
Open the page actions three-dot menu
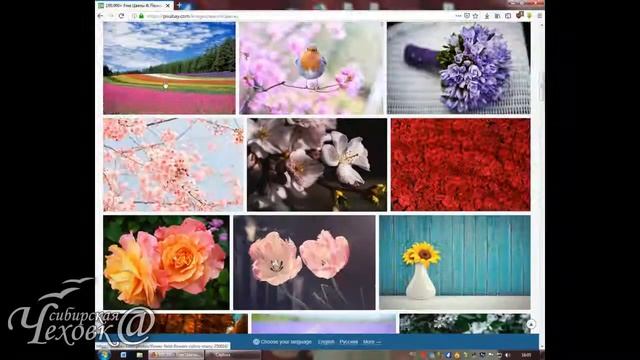(x=458, y=16)
